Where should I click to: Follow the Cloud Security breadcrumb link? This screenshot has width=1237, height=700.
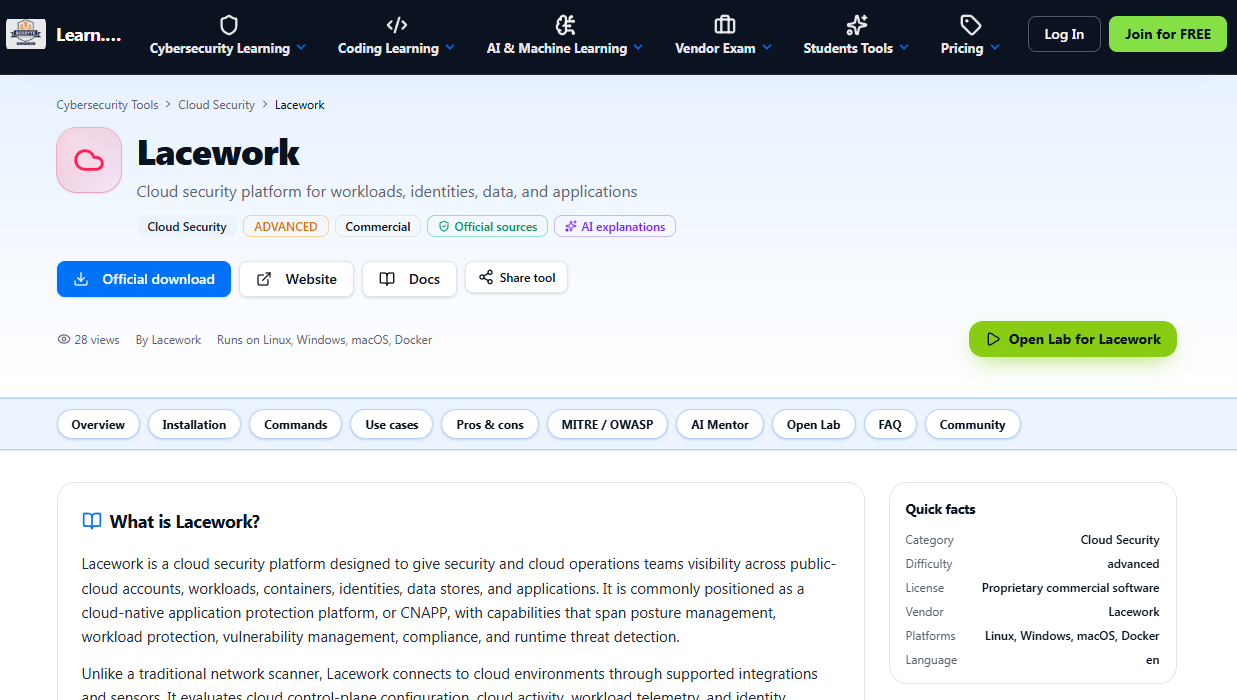click(217, 105)
